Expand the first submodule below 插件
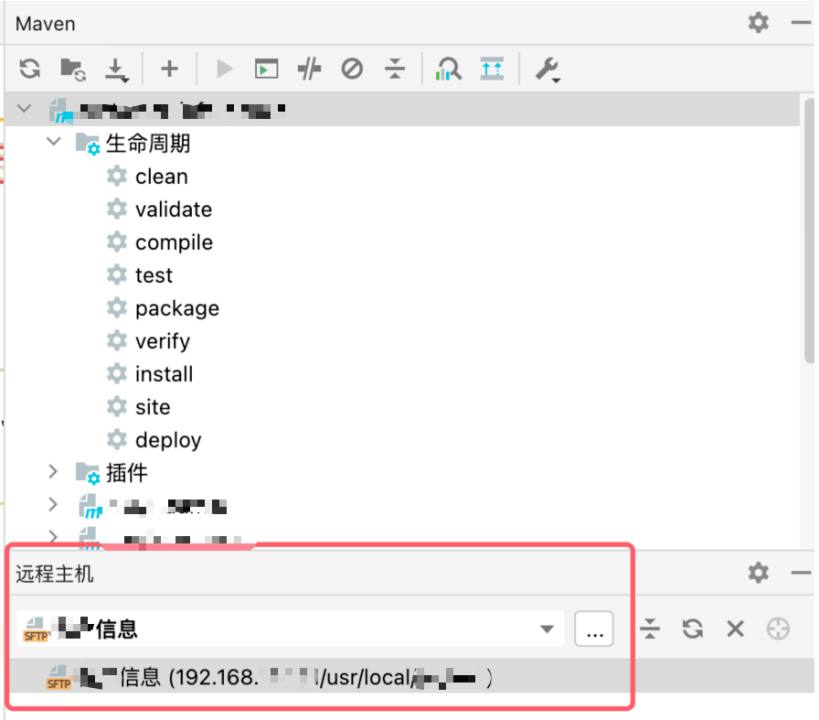 53,504
